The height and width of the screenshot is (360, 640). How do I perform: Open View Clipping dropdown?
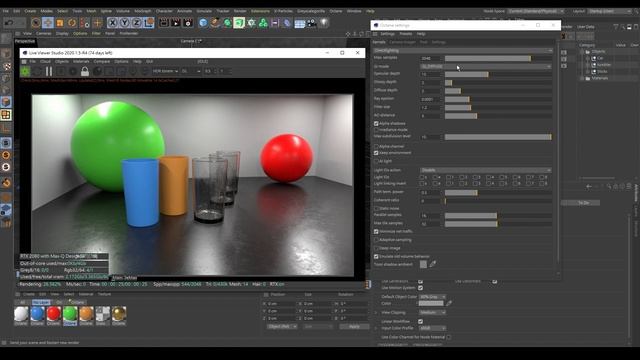(x=432, y=312)
